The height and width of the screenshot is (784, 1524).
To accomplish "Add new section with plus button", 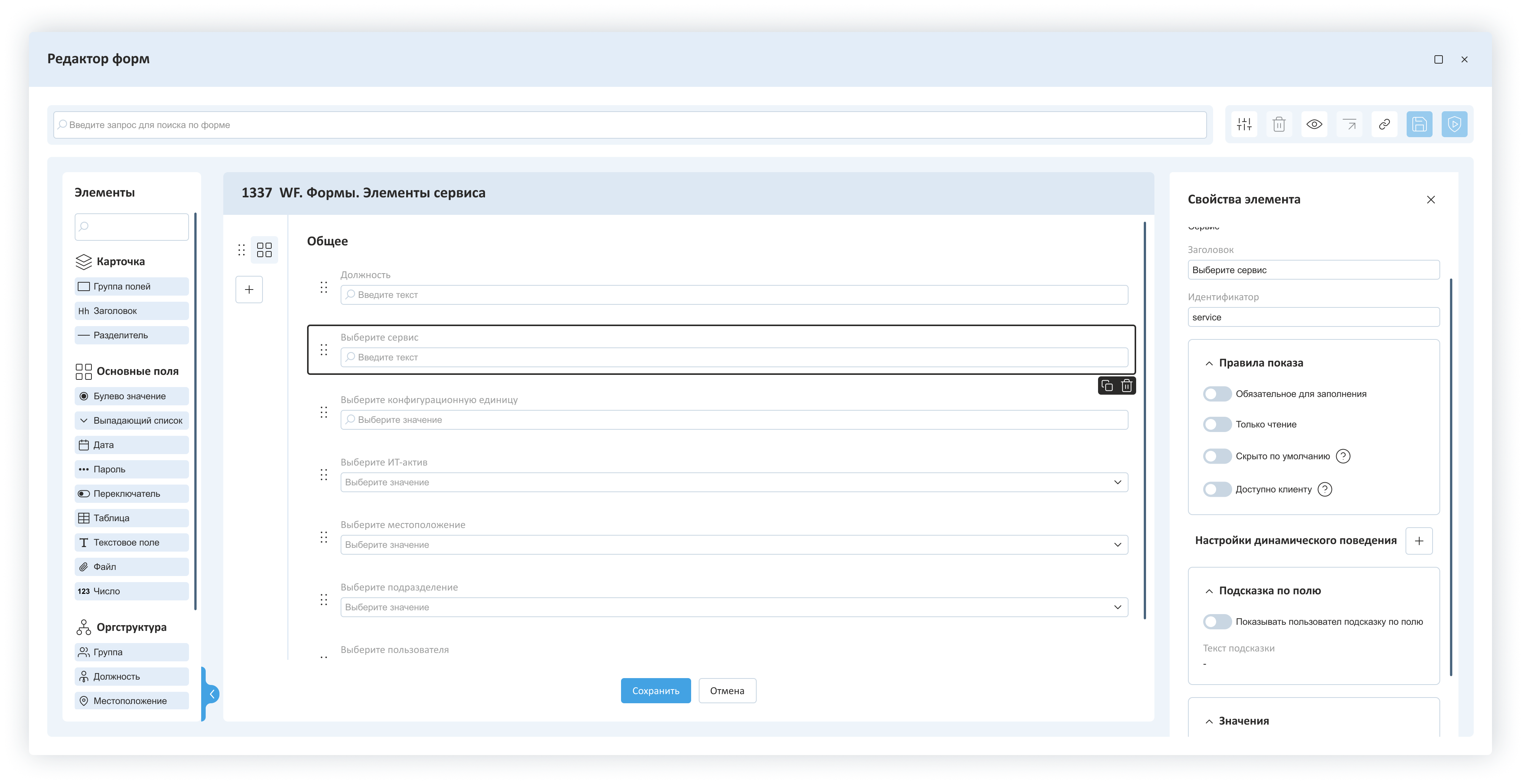I will (249, 290).
